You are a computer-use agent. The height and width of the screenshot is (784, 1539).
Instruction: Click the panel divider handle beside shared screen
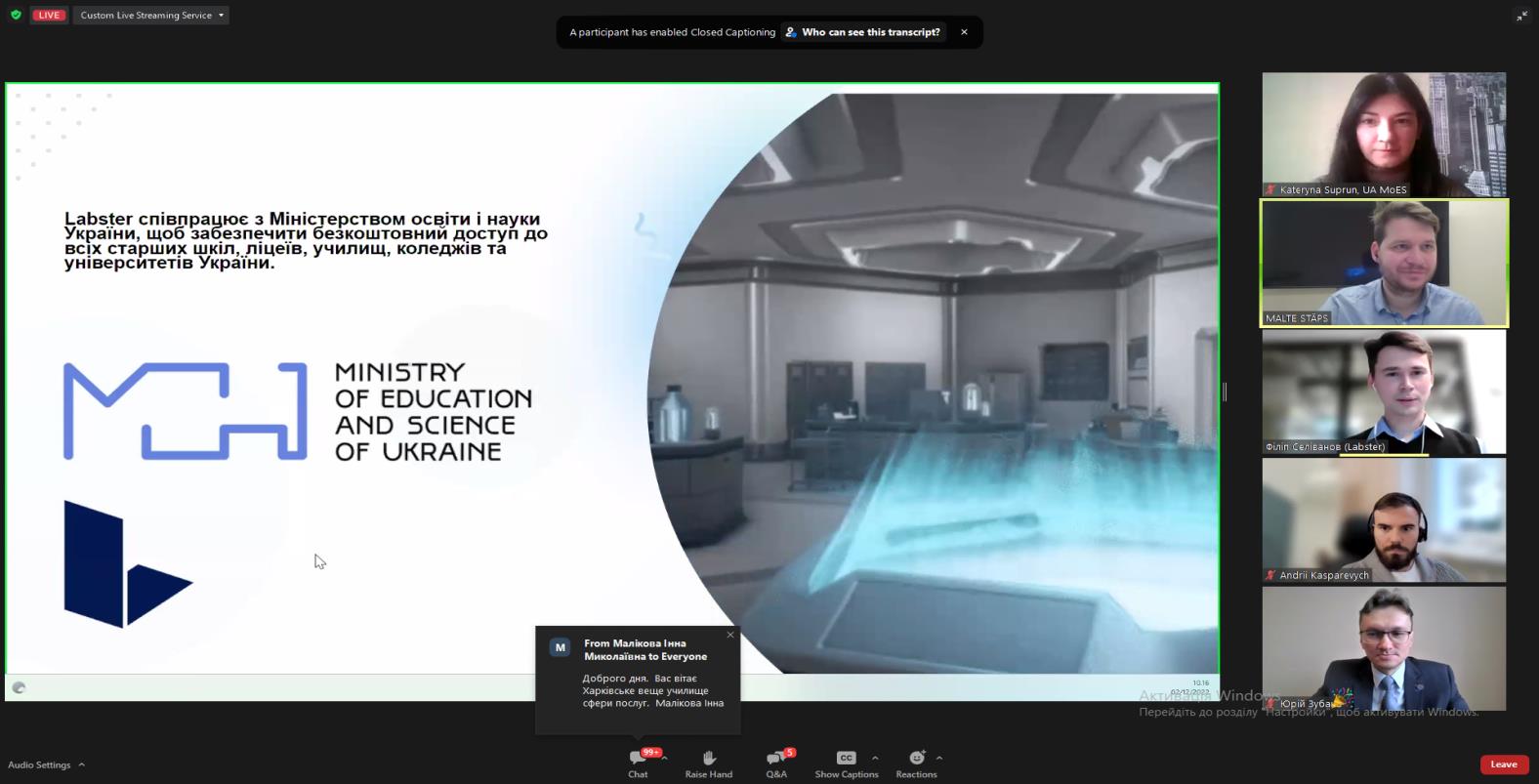click(x=1225, y=392)
